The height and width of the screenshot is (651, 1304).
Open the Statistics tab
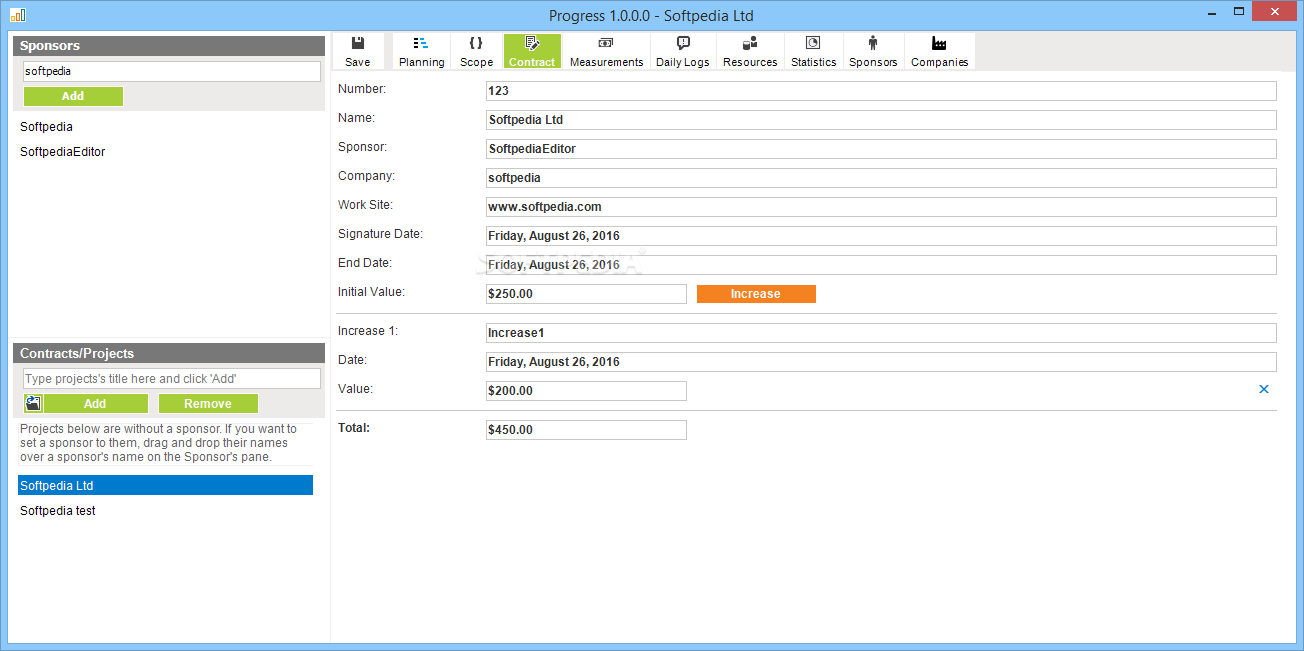coord(813,51)
